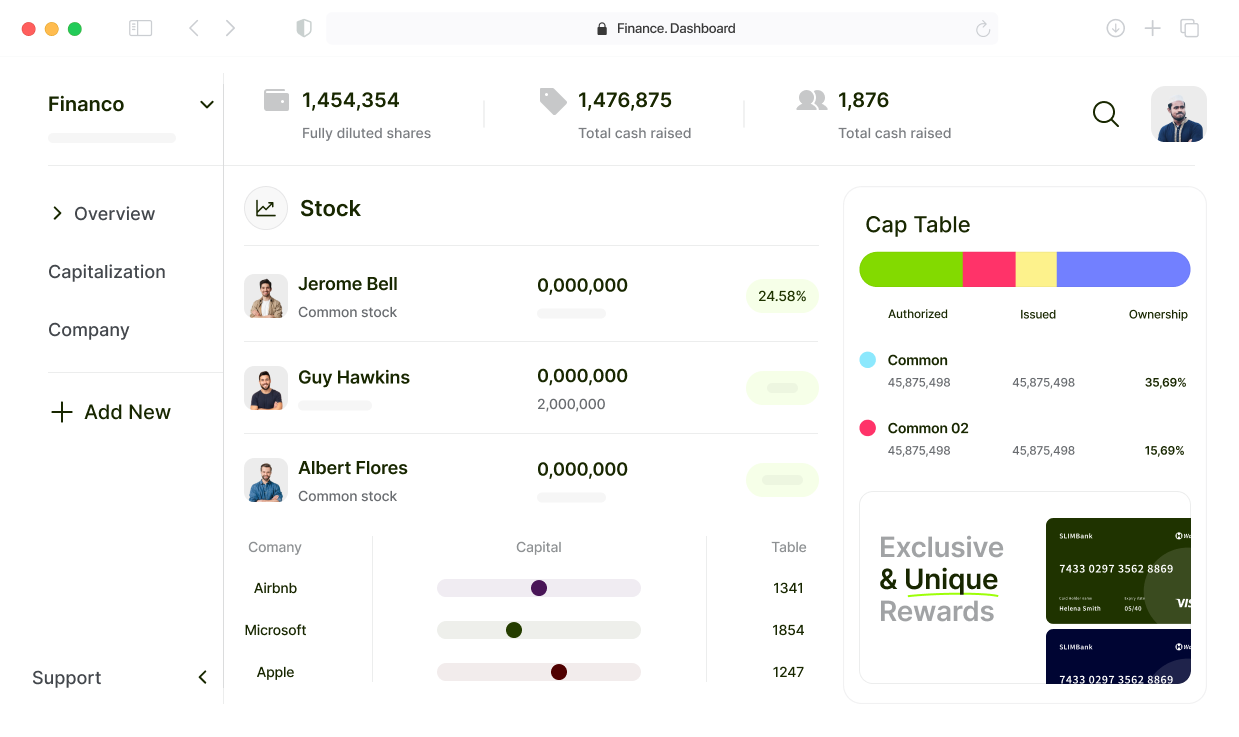Select the Jerome Bell name

[x=348, y=284]
